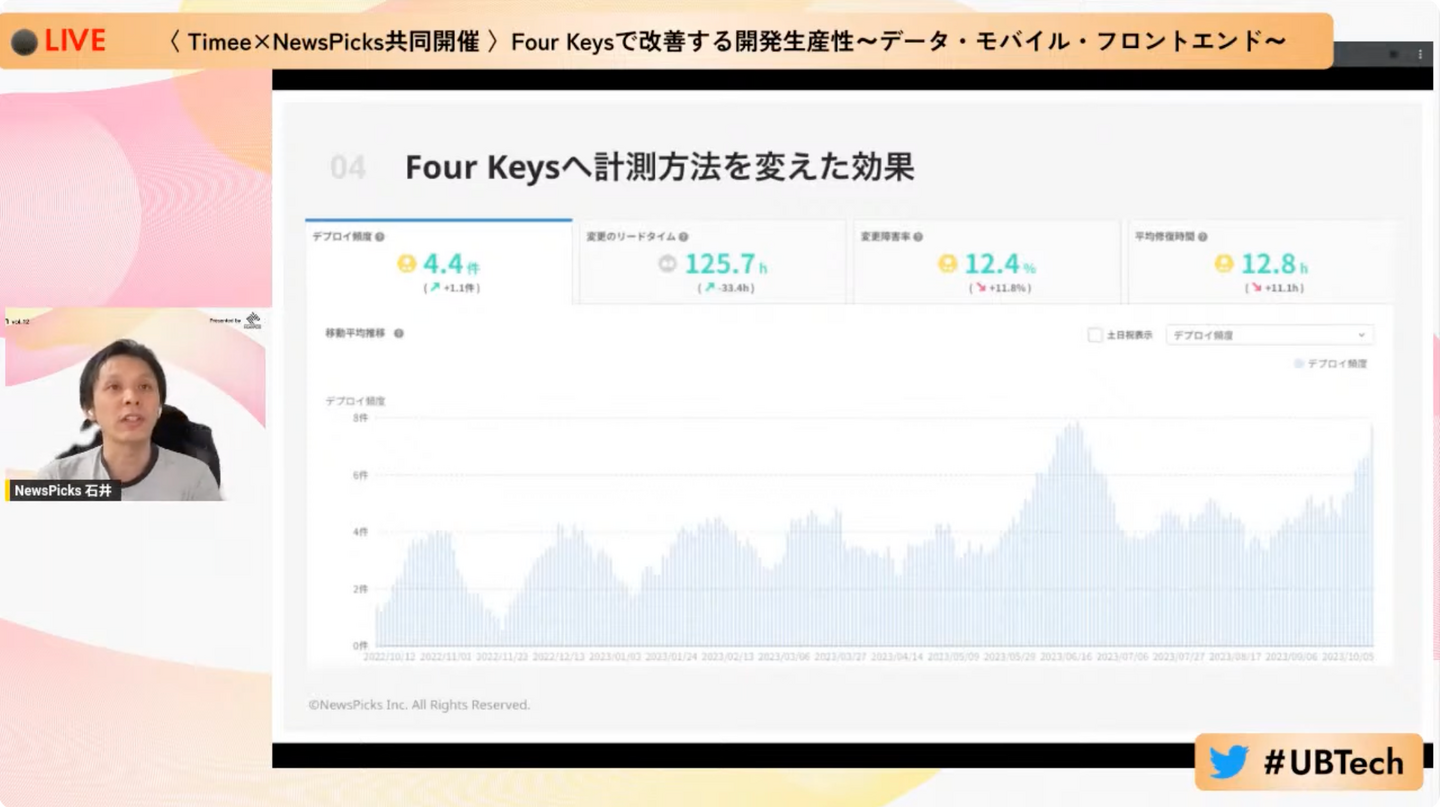This screenshot has height=807, width=1440.
Task: Click green up arrow next to -33.4h
Action: [x=711, y=287]
